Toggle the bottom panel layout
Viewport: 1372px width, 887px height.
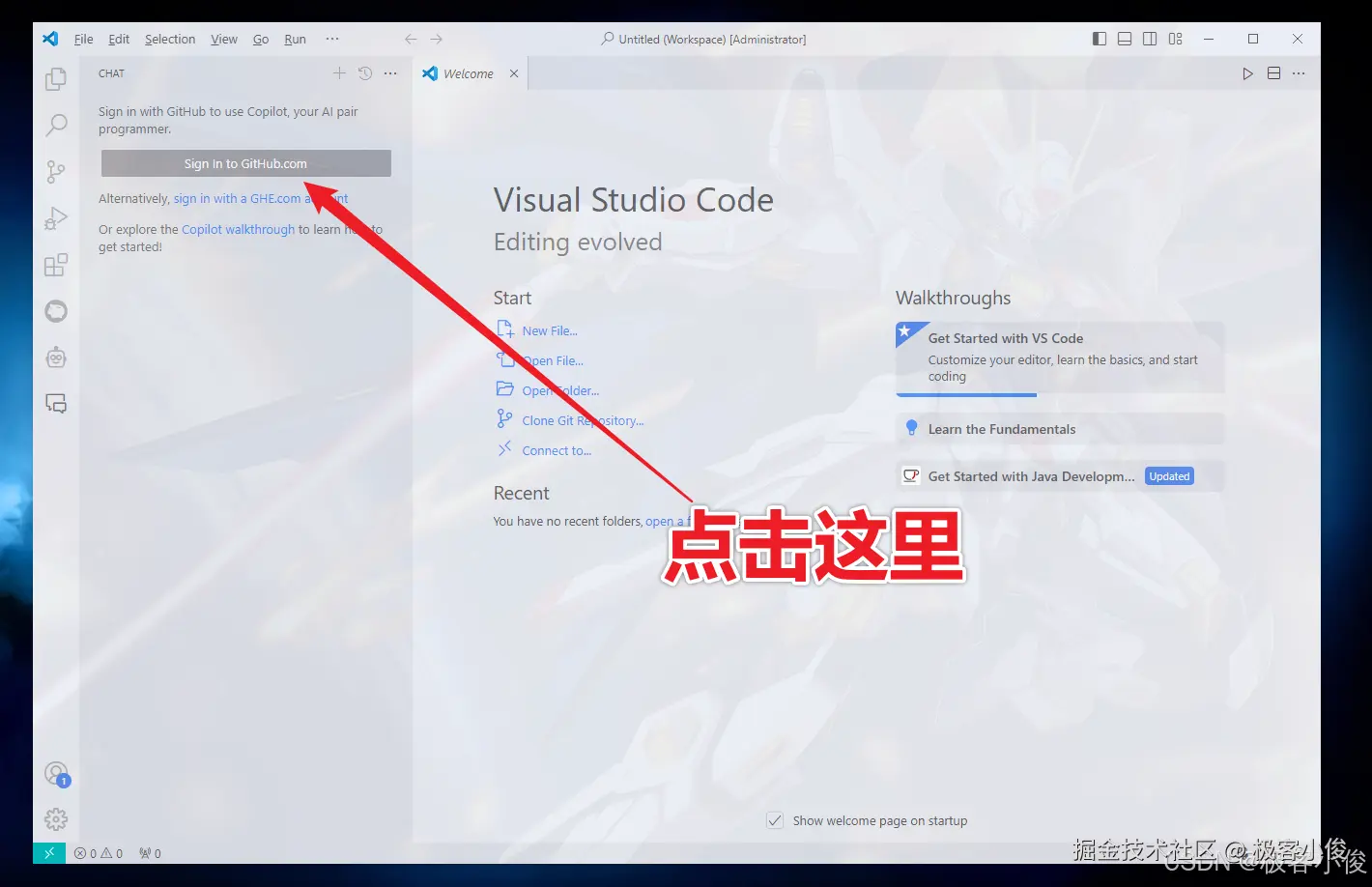pos(1125,39)
